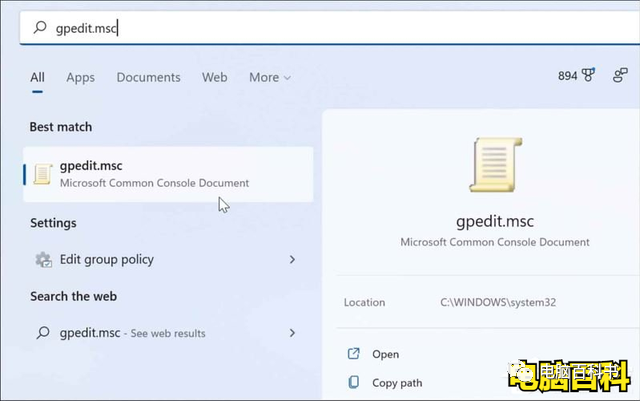640x401 pixels.
Task: Click into the gpedit.msc search input field
Action: [330, 27]
